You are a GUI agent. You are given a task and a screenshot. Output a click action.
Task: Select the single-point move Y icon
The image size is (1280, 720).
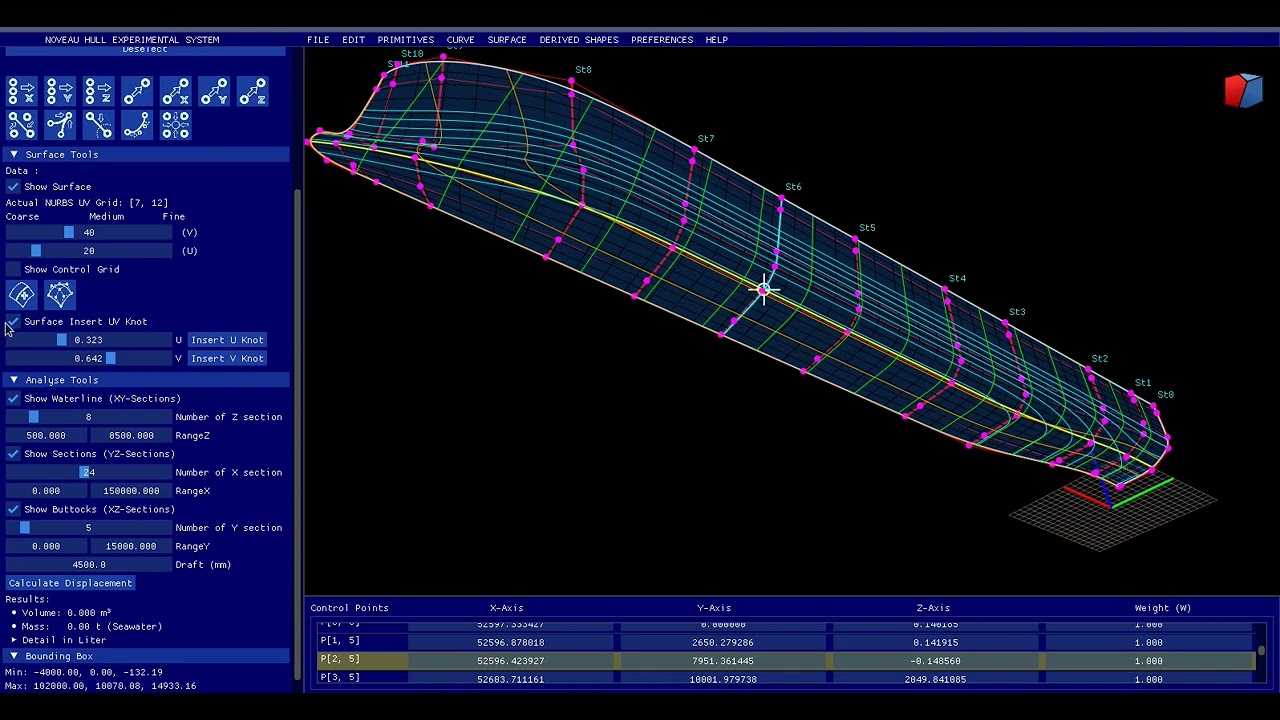click(214, 92)
